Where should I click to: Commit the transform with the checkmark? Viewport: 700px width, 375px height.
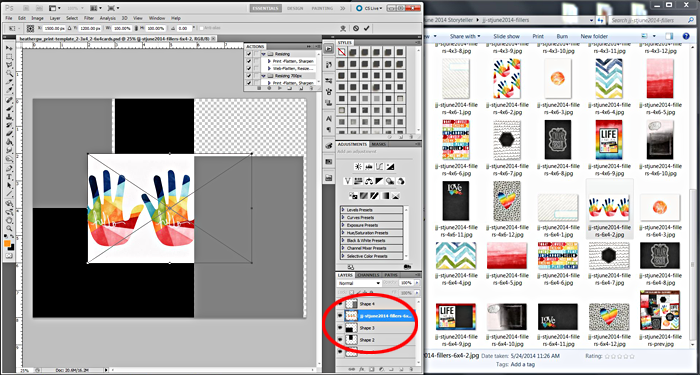(367, 28)
